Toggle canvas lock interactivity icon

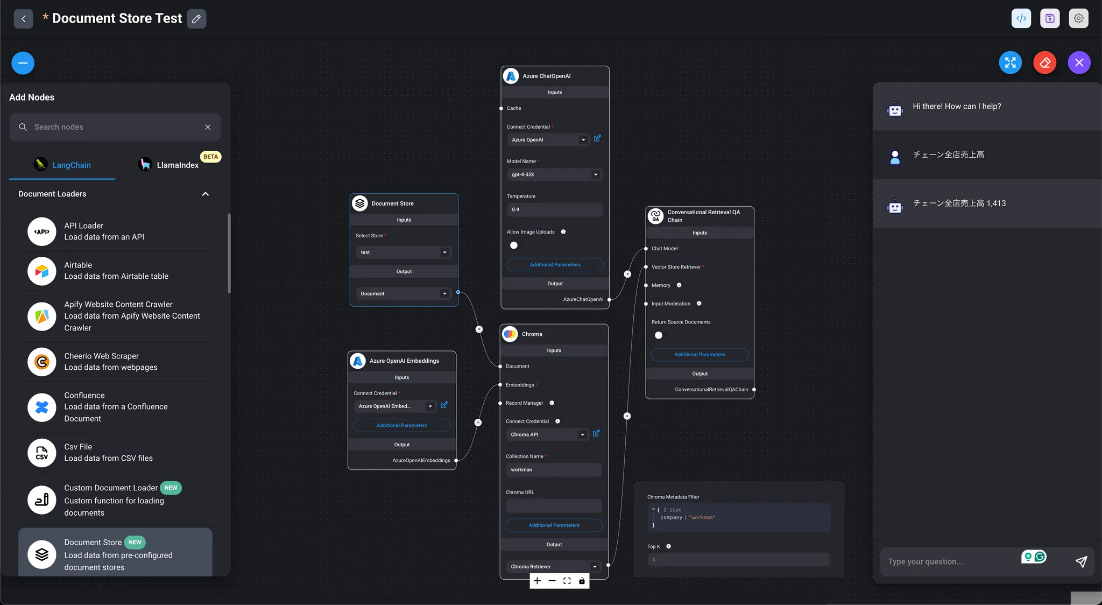[x=582, y=581]
